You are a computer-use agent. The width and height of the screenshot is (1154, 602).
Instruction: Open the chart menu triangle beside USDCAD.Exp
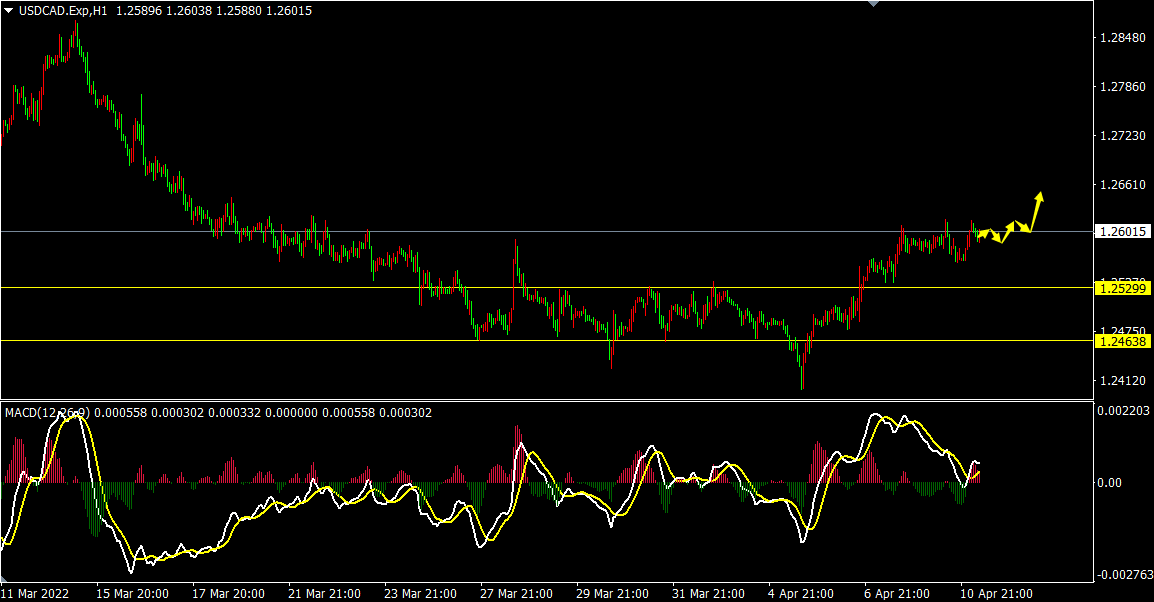tap(9, 10)
